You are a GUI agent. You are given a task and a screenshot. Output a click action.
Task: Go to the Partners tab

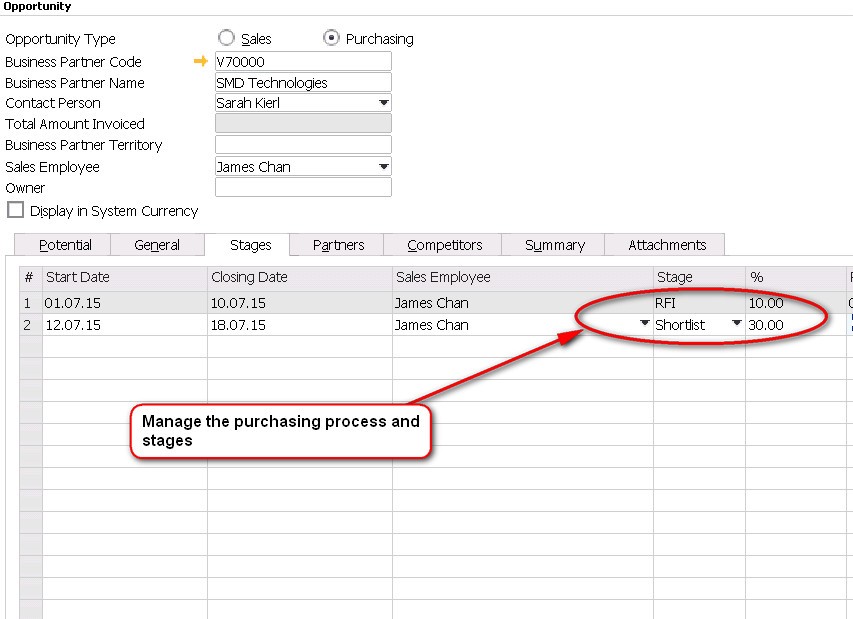pos(338,245)
